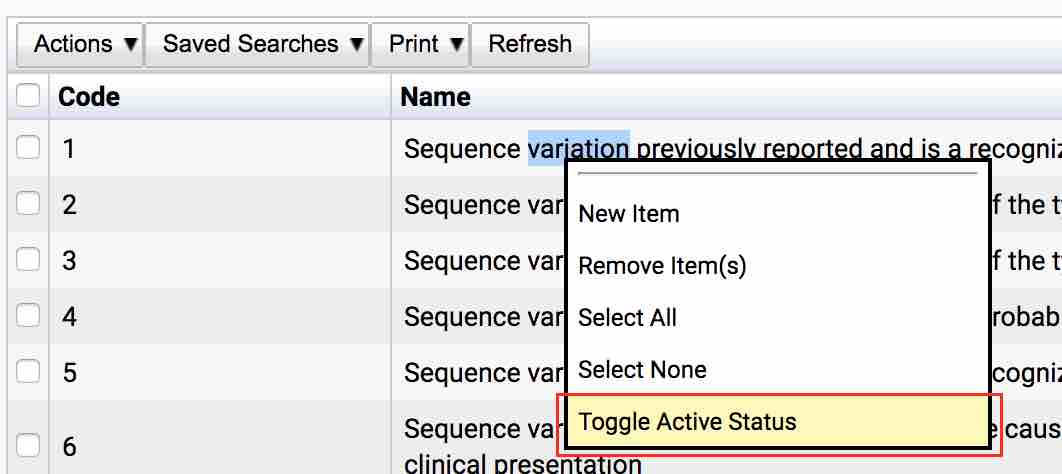Enable the checkbox for code 5
The width and height of the screenshot is (1062, 474).
click(x=28, y=372)
